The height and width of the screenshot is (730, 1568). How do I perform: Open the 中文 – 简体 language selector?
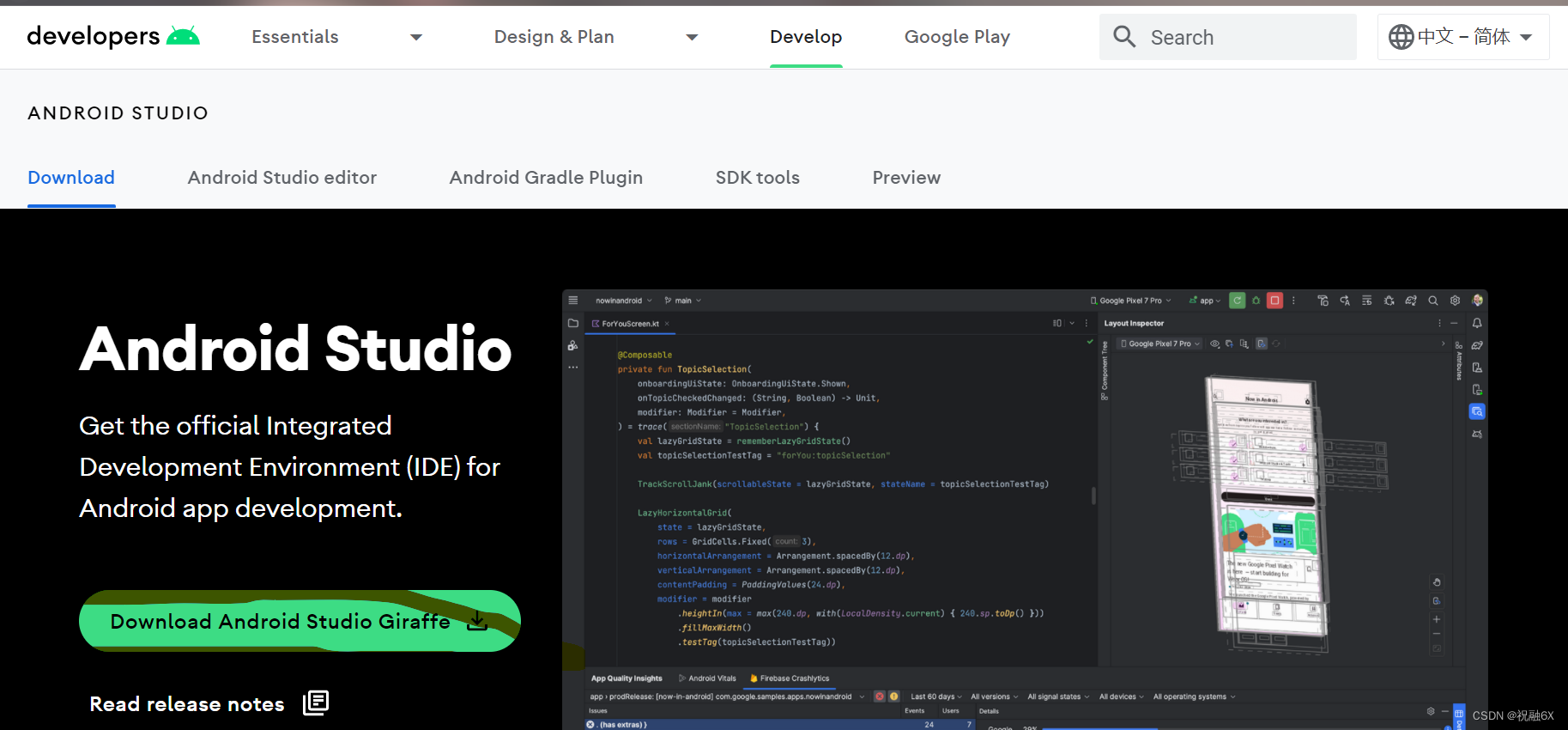point(1463,37)
